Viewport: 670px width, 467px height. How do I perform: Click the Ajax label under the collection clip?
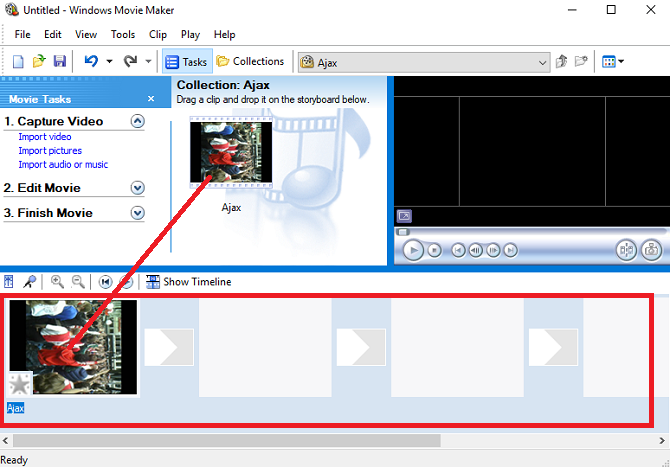point(231,208)
